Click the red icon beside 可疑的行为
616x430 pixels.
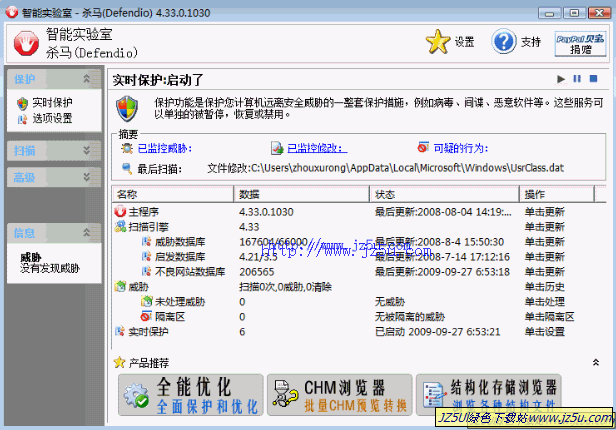(423, 147)
